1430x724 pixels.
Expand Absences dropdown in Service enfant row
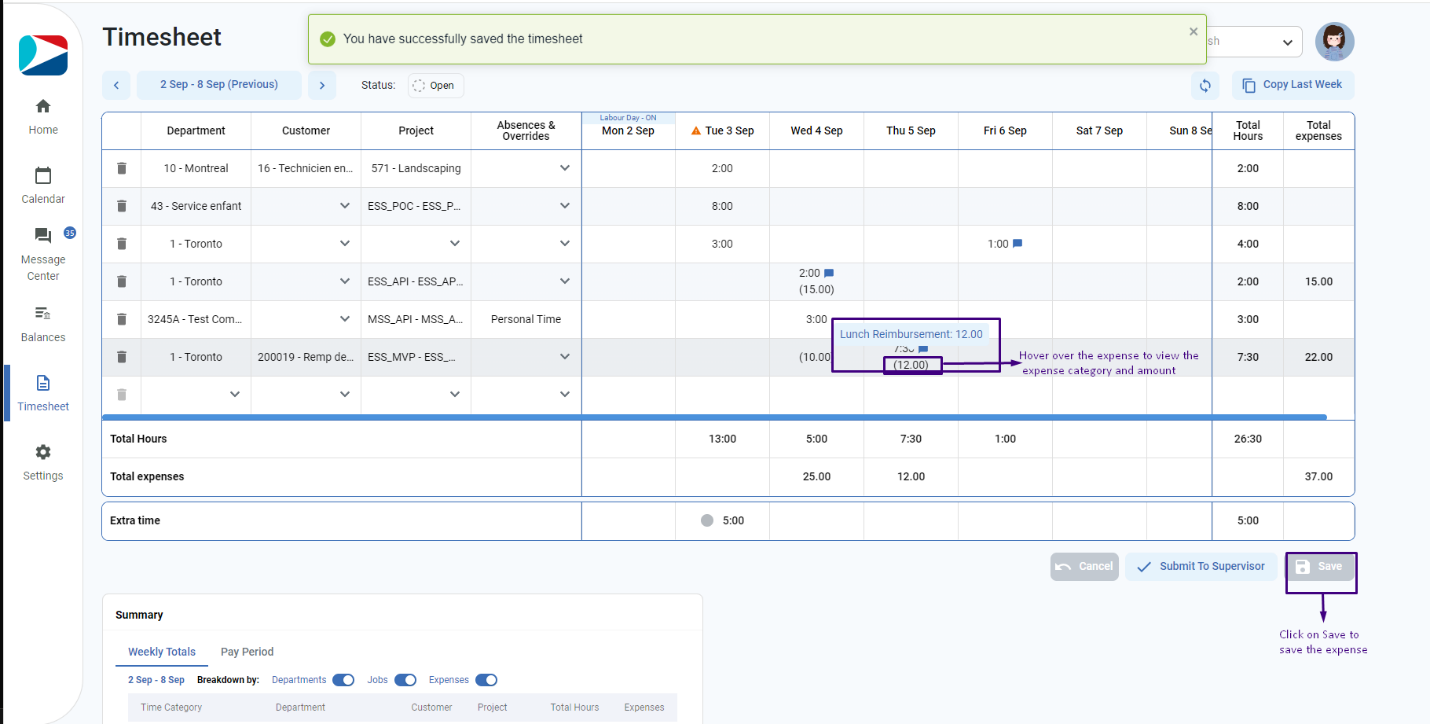click(565, 206)
